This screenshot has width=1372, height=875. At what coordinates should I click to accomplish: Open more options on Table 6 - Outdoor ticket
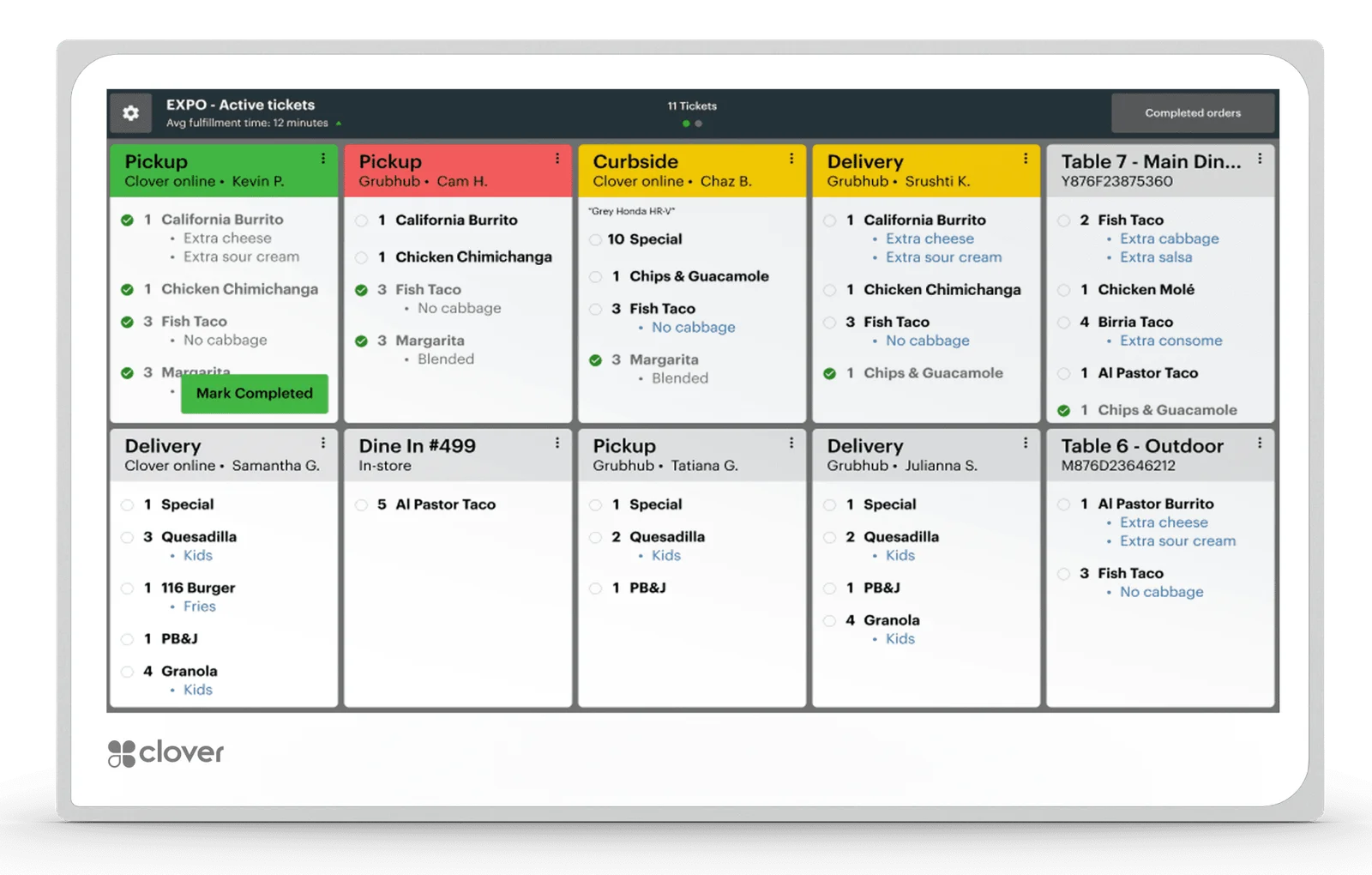pos(1260,444)
